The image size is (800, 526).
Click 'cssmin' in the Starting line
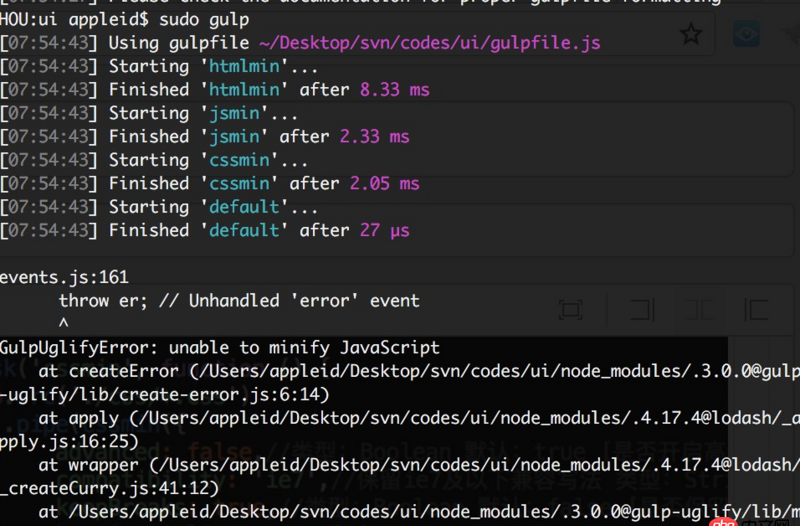point(239,160)
